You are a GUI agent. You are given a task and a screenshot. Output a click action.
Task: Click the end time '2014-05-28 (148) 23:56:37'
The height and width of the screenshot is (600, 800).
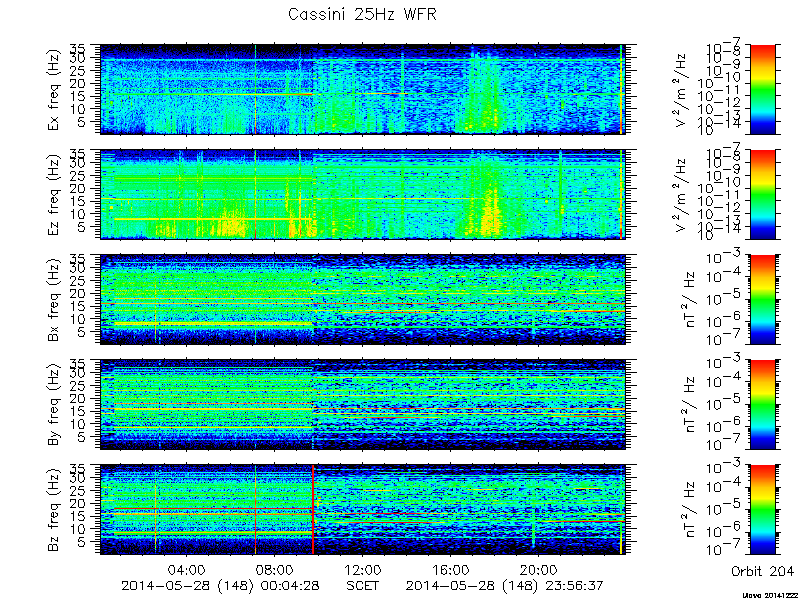pyautogui.click(x=505, y=586)
